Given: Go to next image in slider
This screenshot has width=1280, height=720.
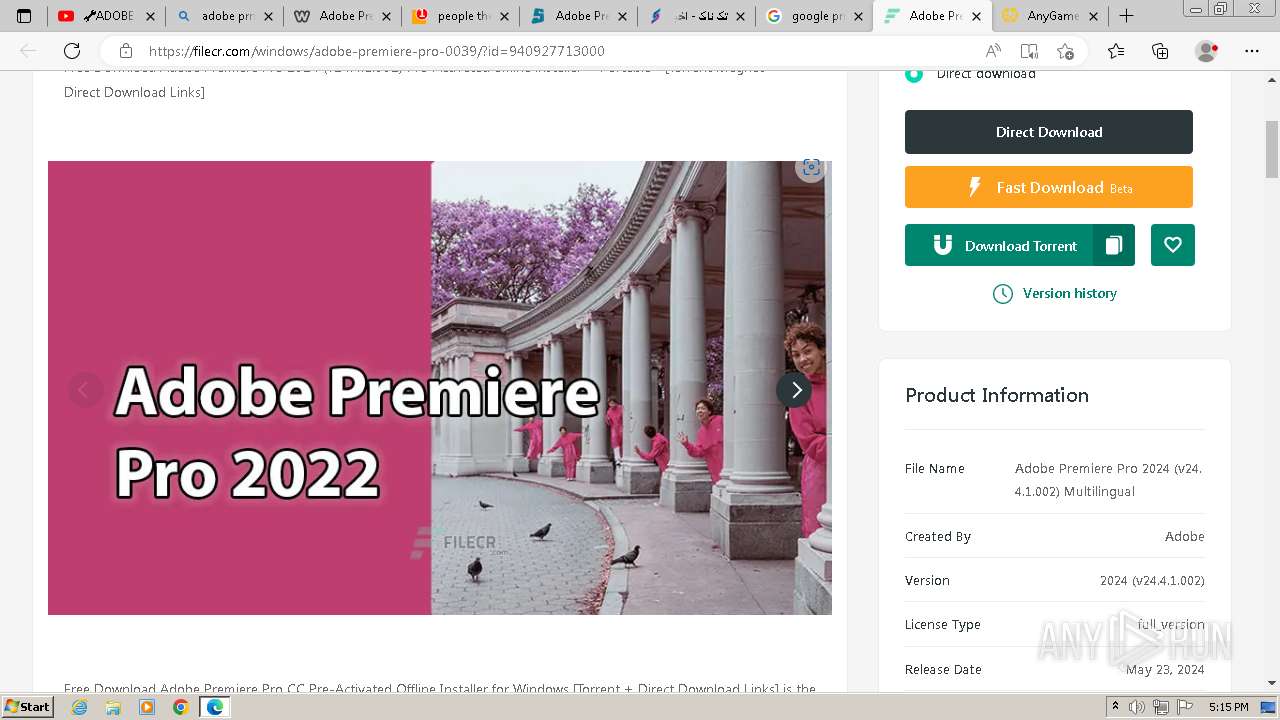Looking at the screenshot, I should tap(795, 390).
